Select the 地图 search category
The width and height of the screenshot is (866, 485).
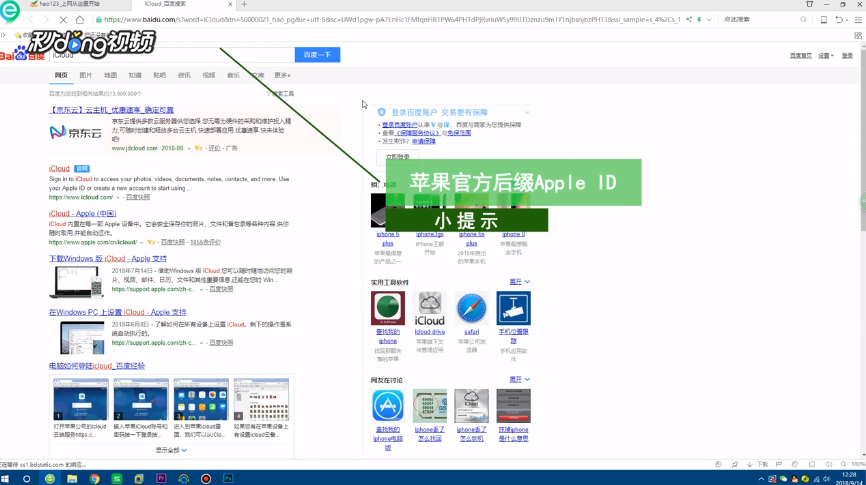[x=110, y=75]
